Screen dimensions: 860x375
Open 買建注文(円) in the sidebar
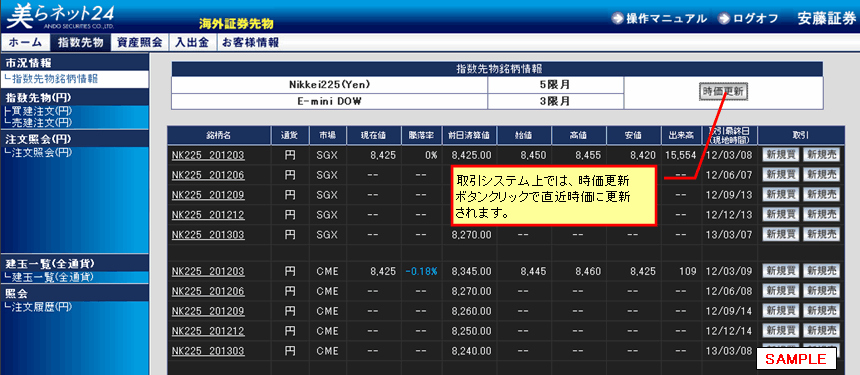click(x=38, y=111)
